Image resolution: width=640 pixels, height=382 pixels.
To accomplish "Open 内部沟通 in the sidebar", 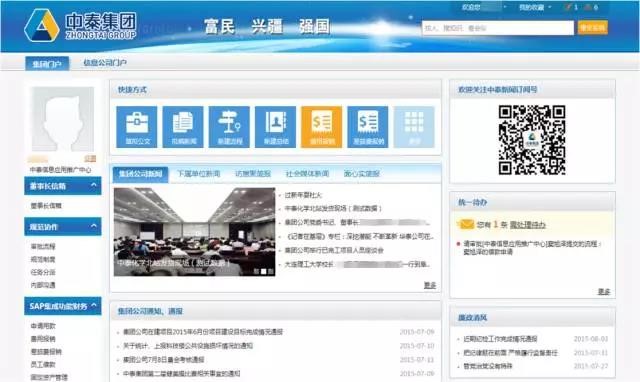I will tap(43, 285).
